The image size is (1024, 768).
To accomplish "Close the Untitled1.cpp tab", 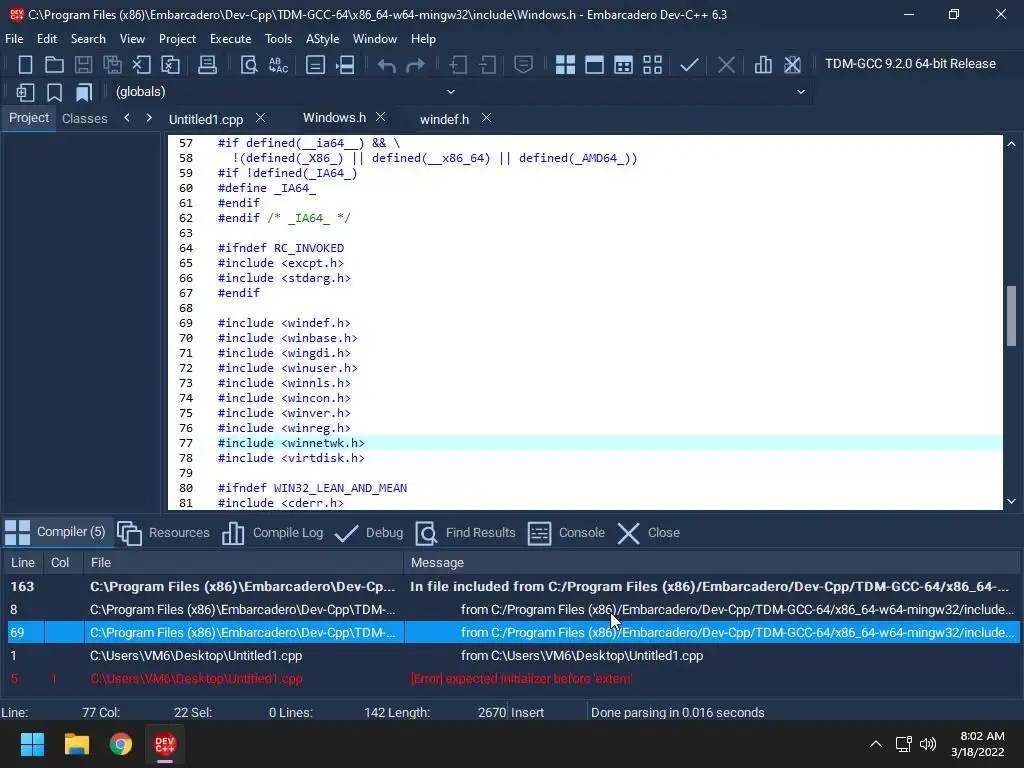I will coord(260,118).
